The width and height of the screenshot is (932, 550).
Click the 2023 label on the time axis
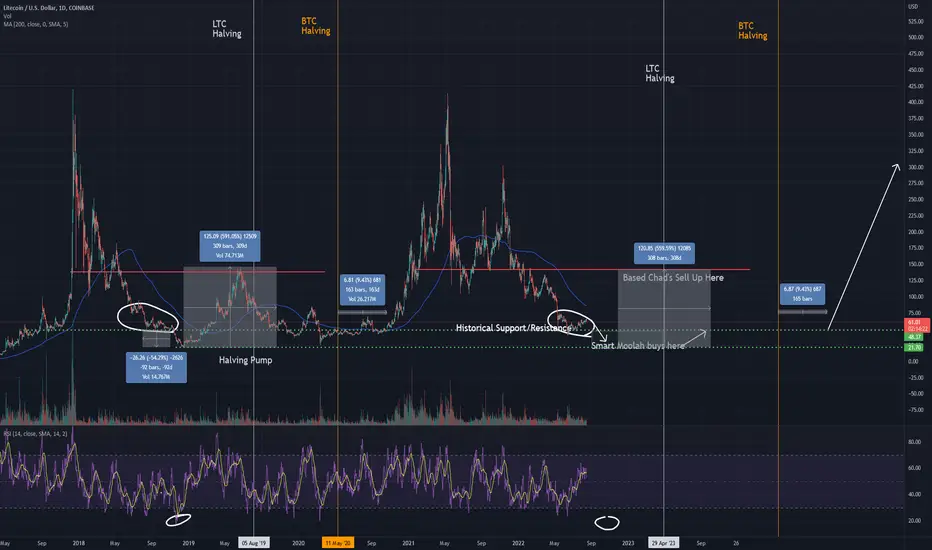click(628, 543)
